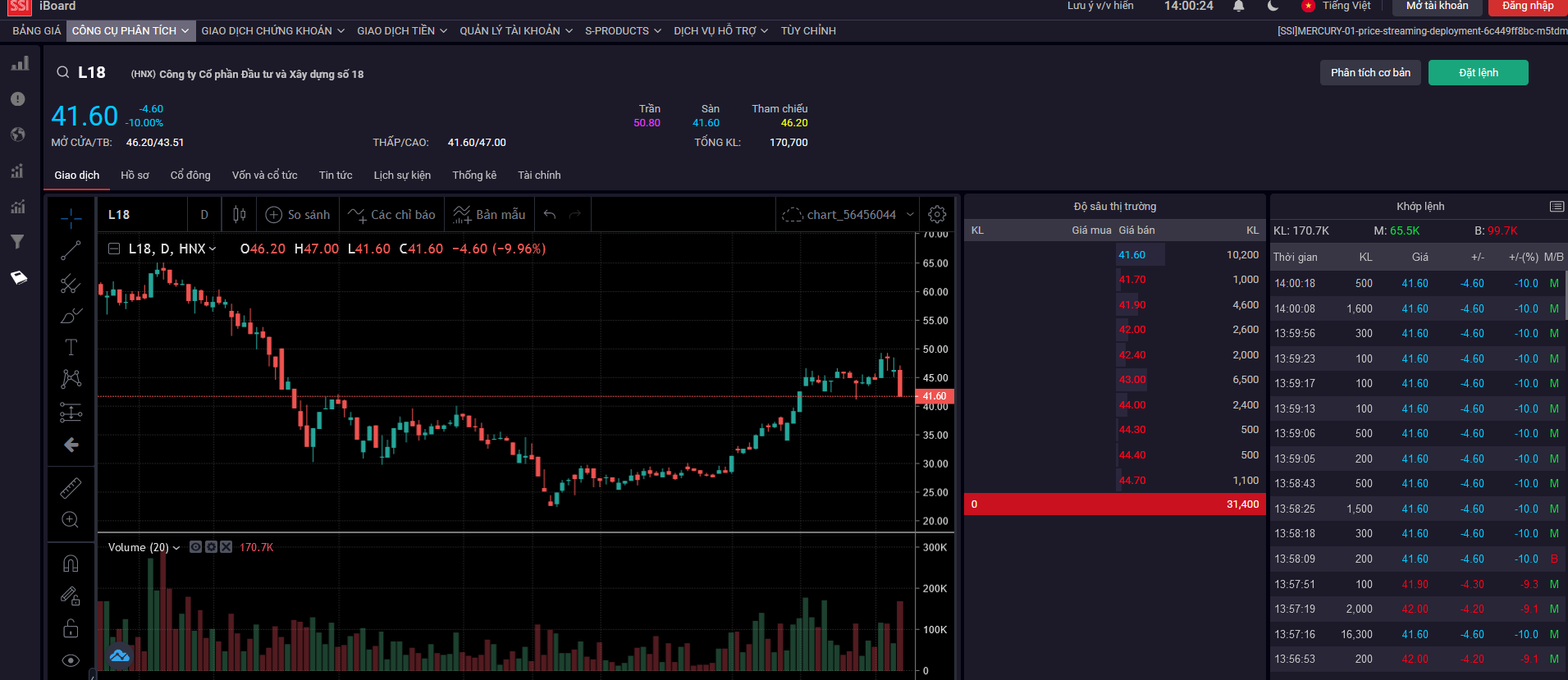1568x680 pixels.
Task: Redo the chart action
Action: click(575, 215)
